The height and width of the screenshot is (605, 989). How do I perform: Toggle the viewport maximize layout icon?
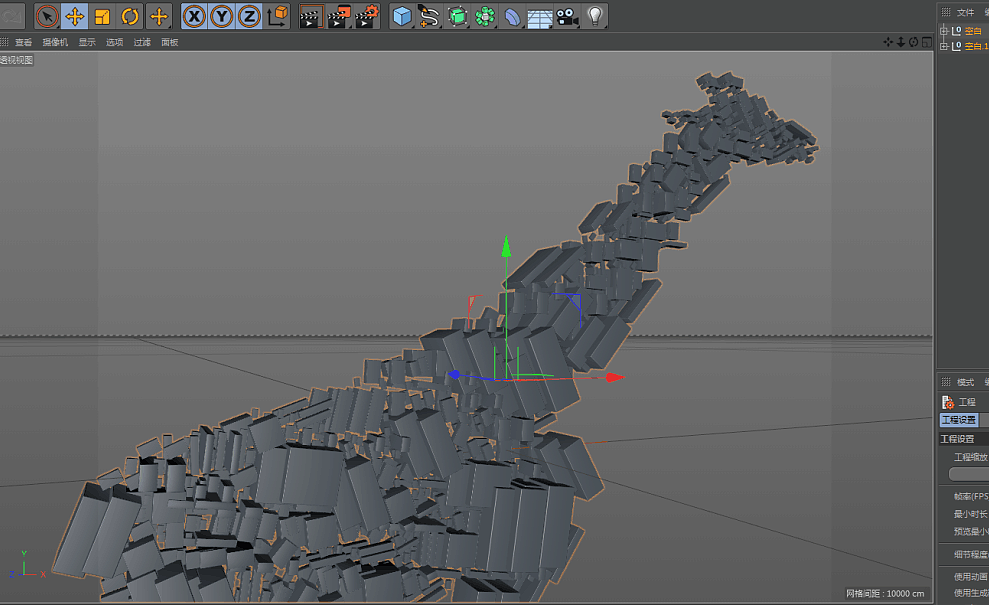tap(927, 42)
